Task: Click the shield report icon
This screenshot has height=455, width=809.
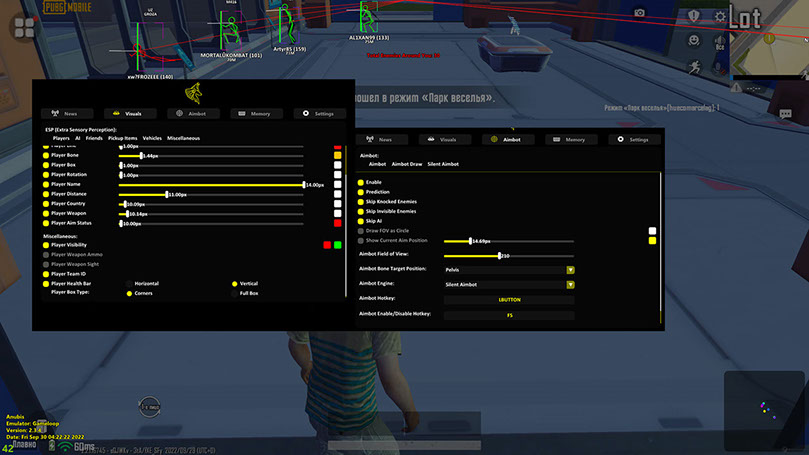Action: coord(693,17)
